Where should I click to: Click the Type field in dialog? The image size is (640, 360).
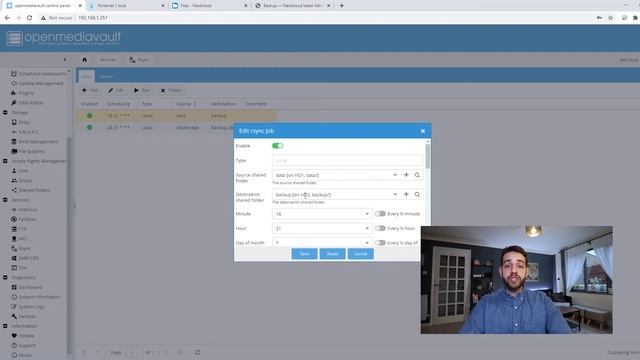(x=348, y=160)
